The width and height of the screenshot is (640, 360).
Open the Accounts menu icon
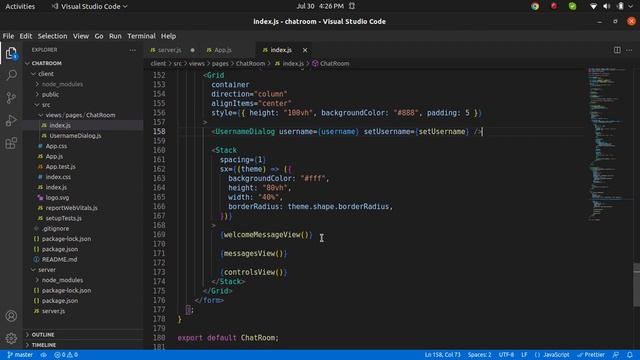pyautogui.click(x=11, y=316)
